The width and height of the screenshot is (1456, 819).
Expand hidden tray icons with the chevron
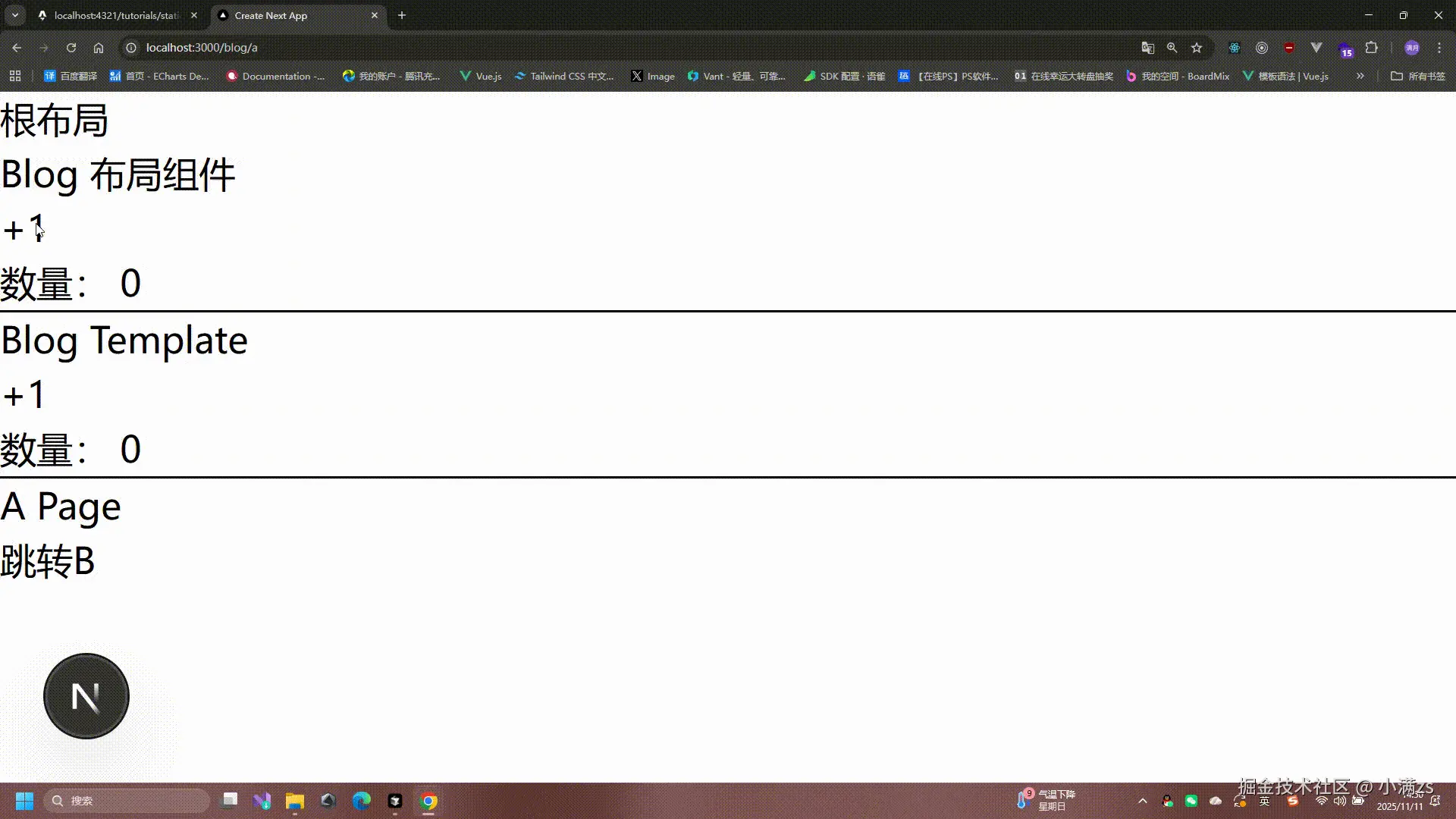coord(1143,802)
